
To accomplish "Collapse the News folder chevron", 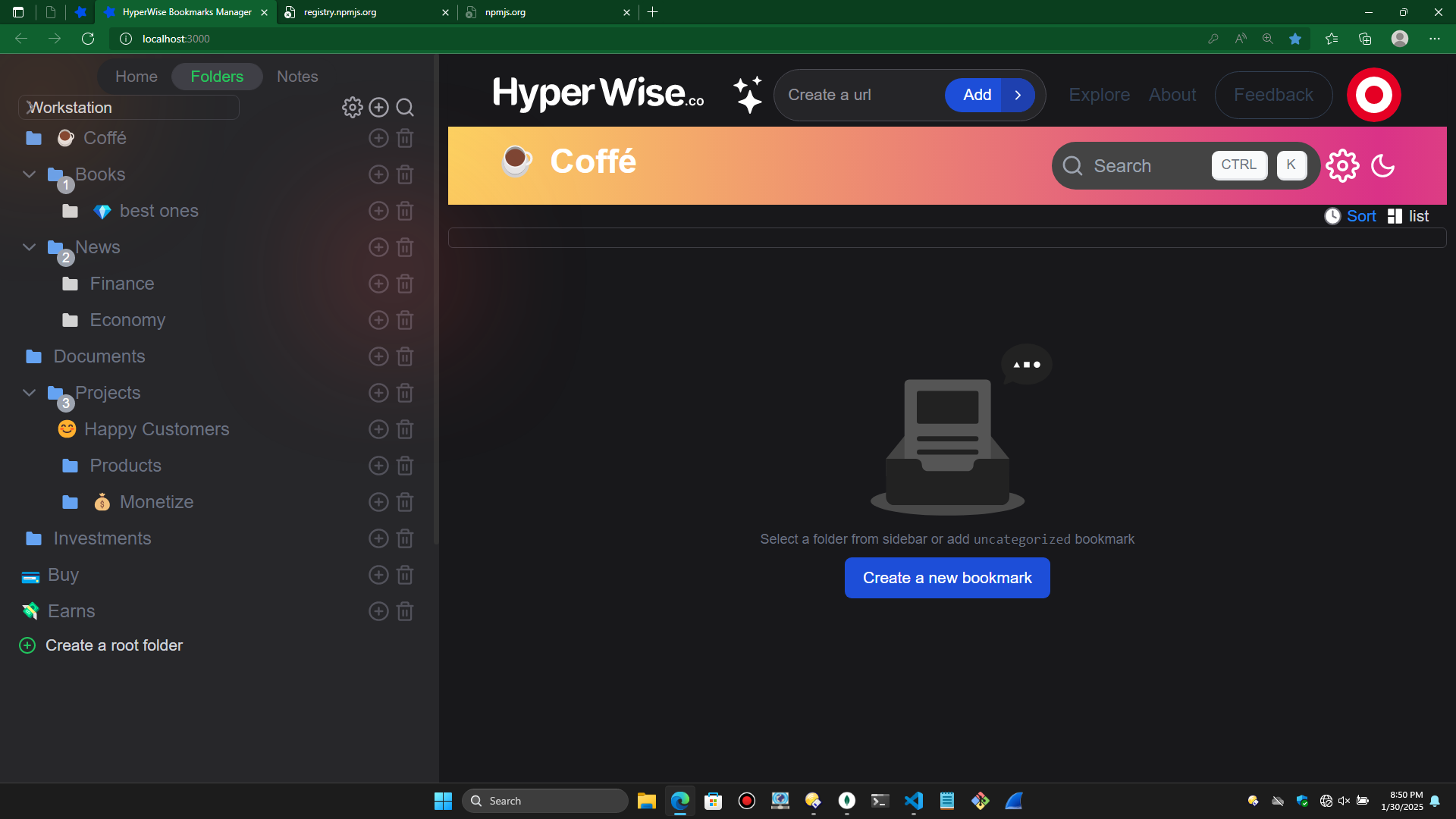I will coord(29,247).
